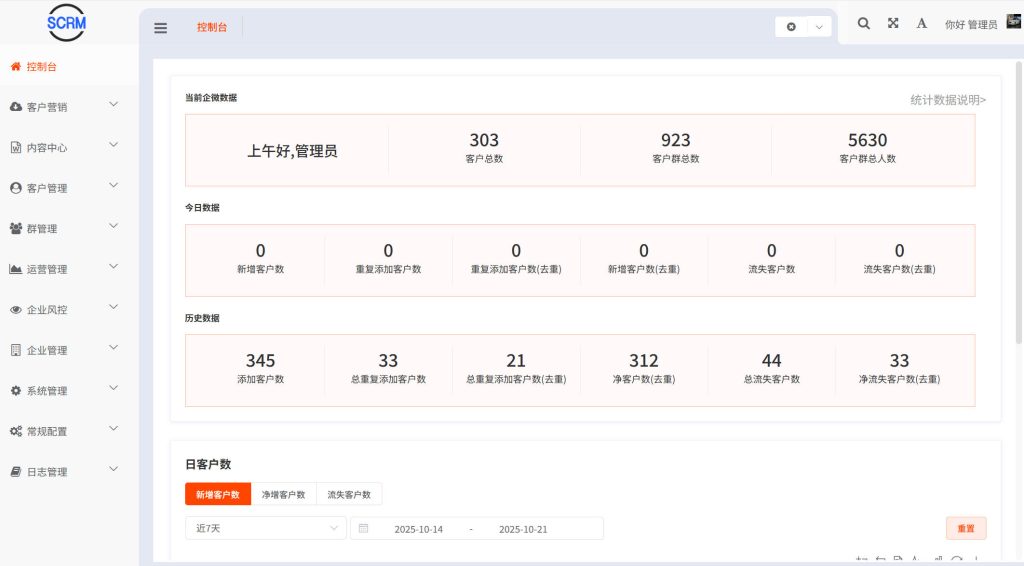Screen dimensions: 1024x566
Task: Switch to the 流失客户数 tab
Action: (349, 494)
